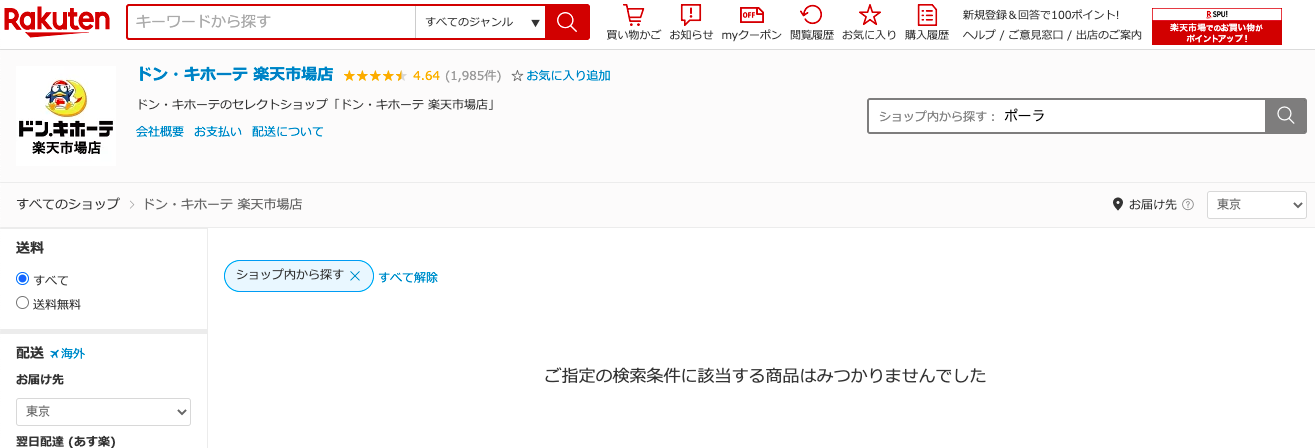Image resolution: width=1315 pixels, height=448 pixels.
Task: Click the in-shop search magnifier button
Action: pyautogui.click(x=1286, y=116)
